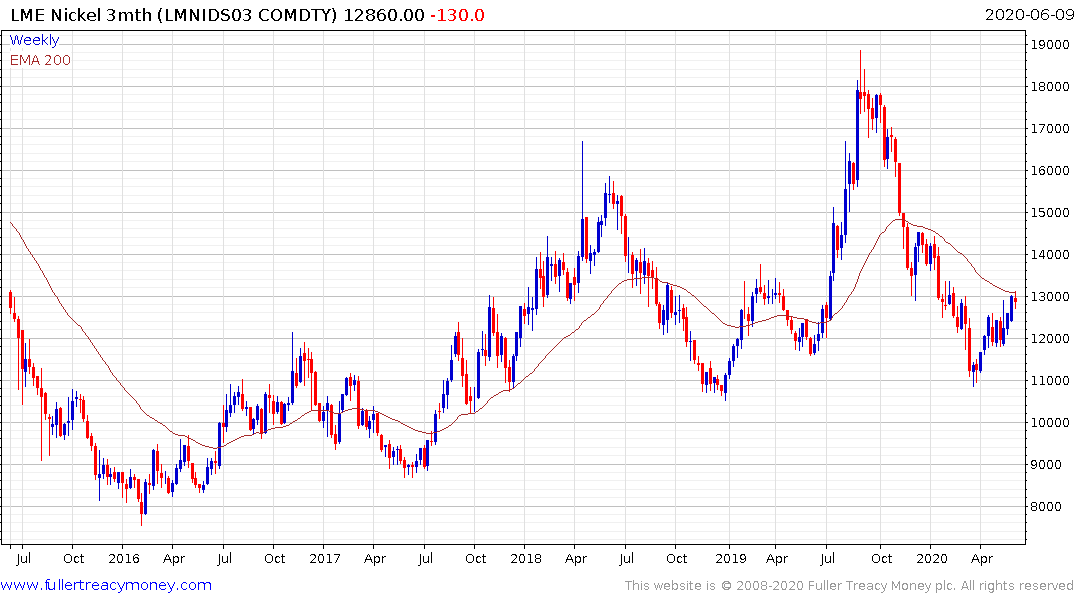Click the 16000 price axis label
The image size is (1075, 600).
[1050, 171]
